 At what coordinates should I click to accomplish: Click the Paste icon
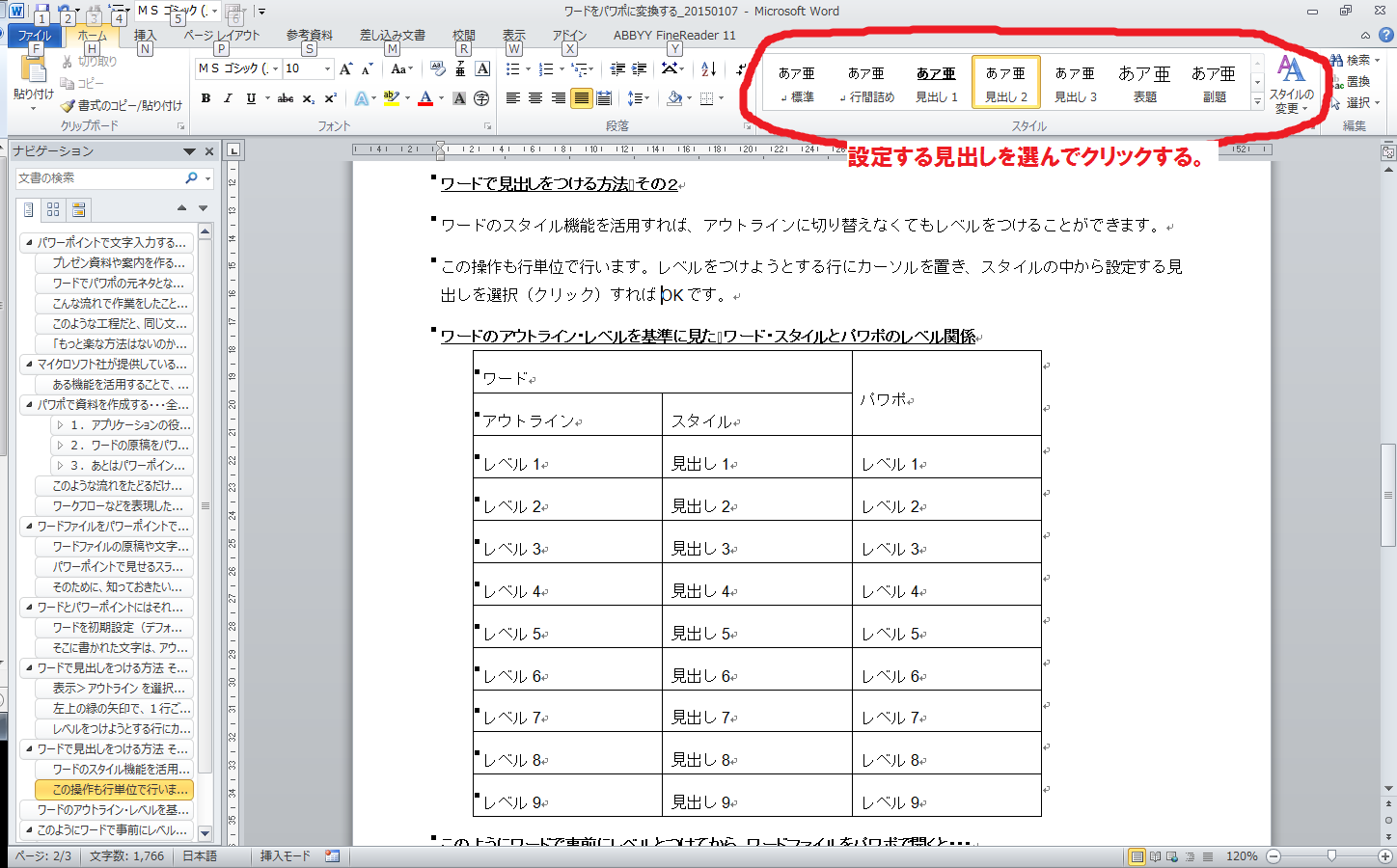tap(34, 70)
